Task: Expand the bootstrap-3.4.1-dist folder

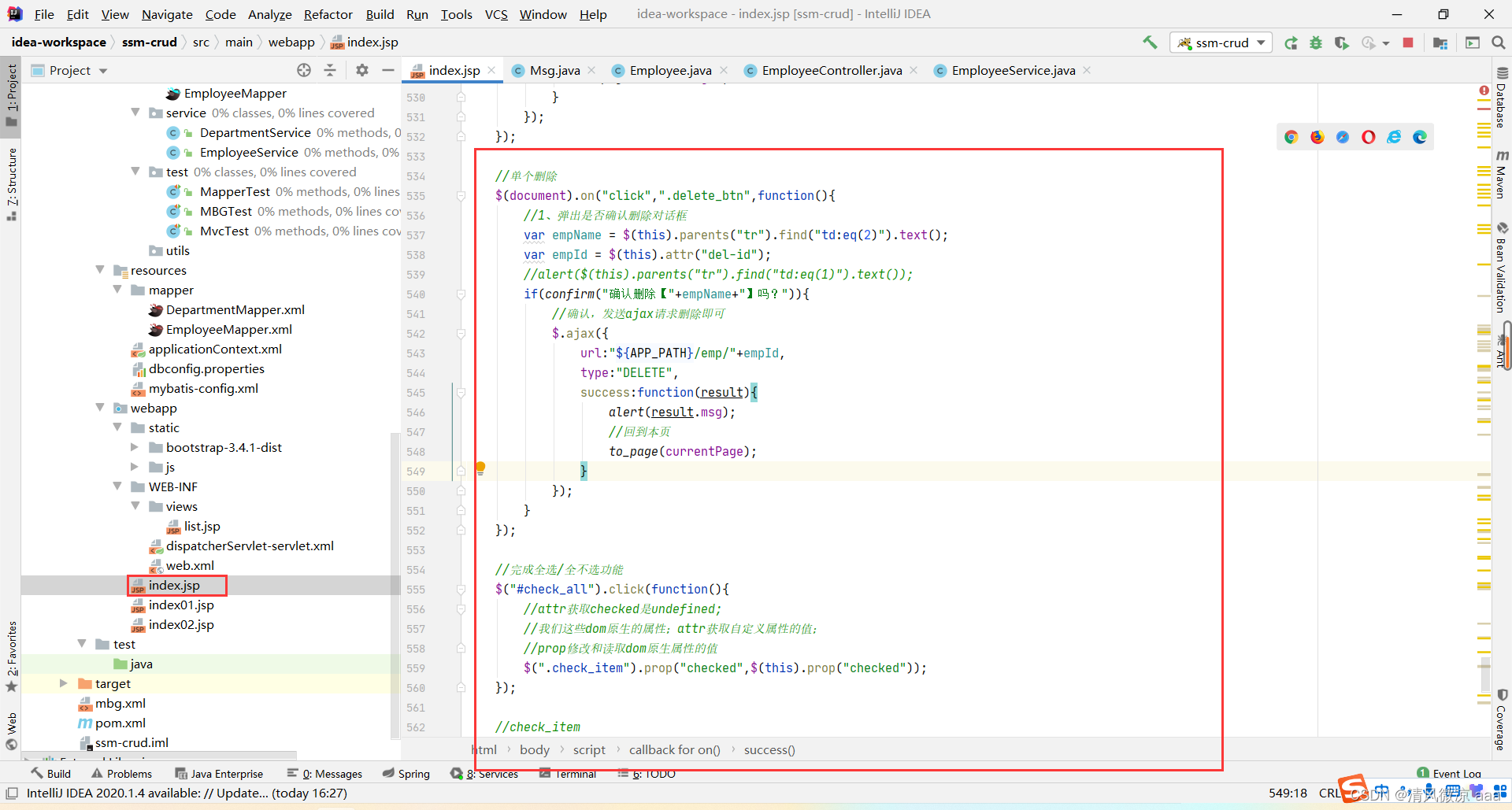Action: point(135,447)
